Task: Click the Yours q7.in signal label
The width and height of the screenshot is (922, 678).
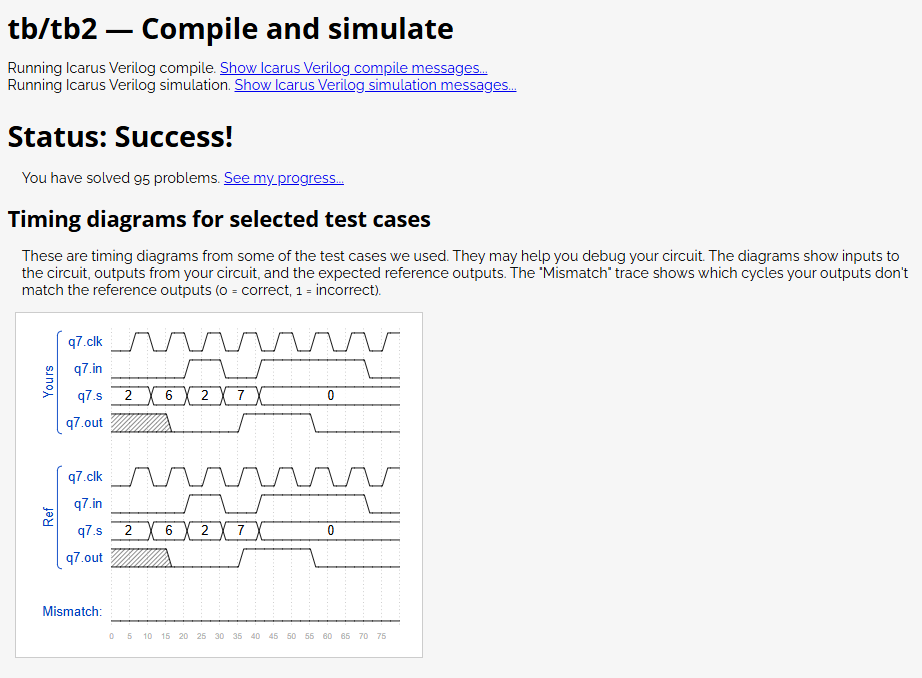Action: point(88,369)
